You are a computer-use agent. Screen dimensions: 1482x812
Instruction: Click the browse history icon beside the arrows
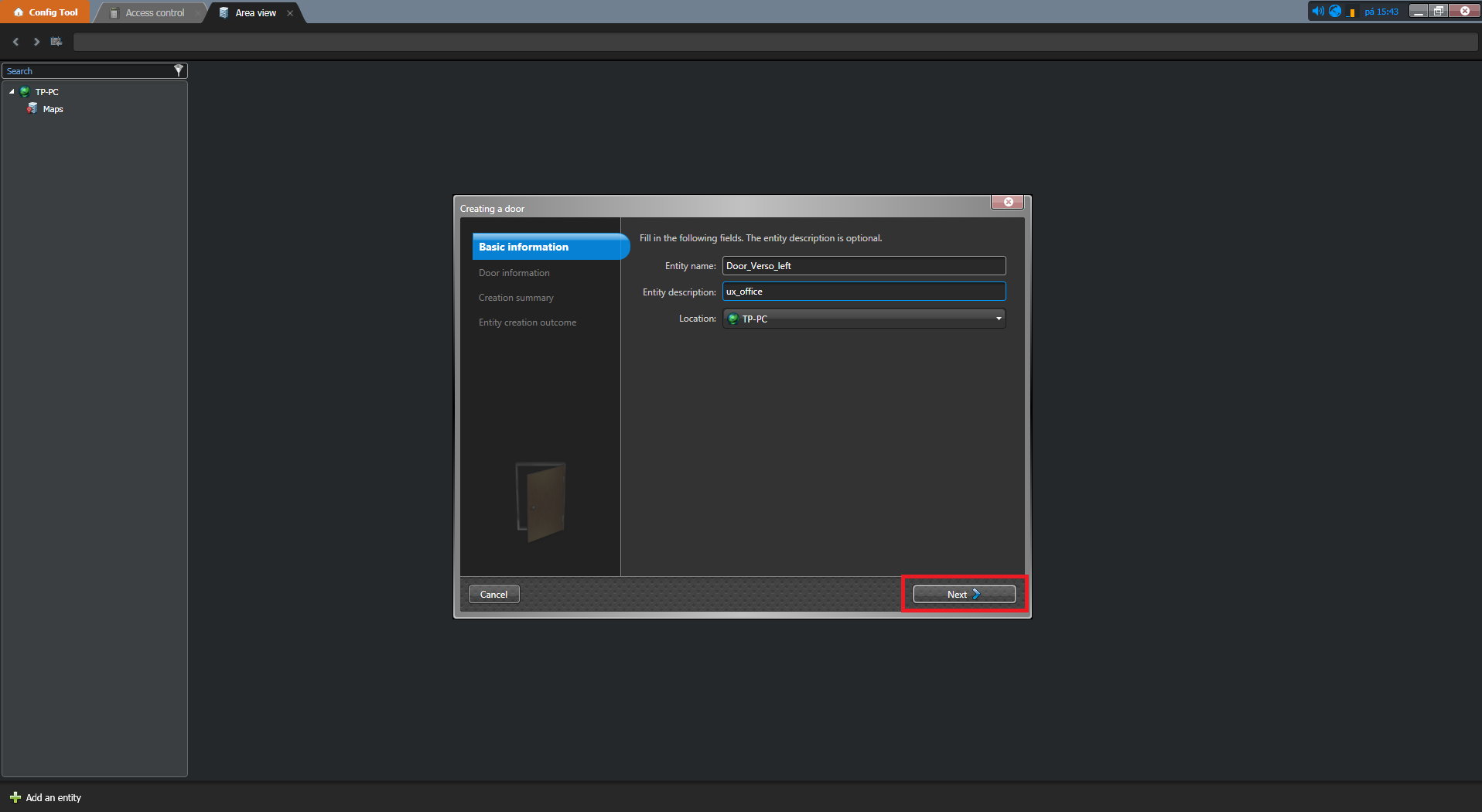point(56,42)
